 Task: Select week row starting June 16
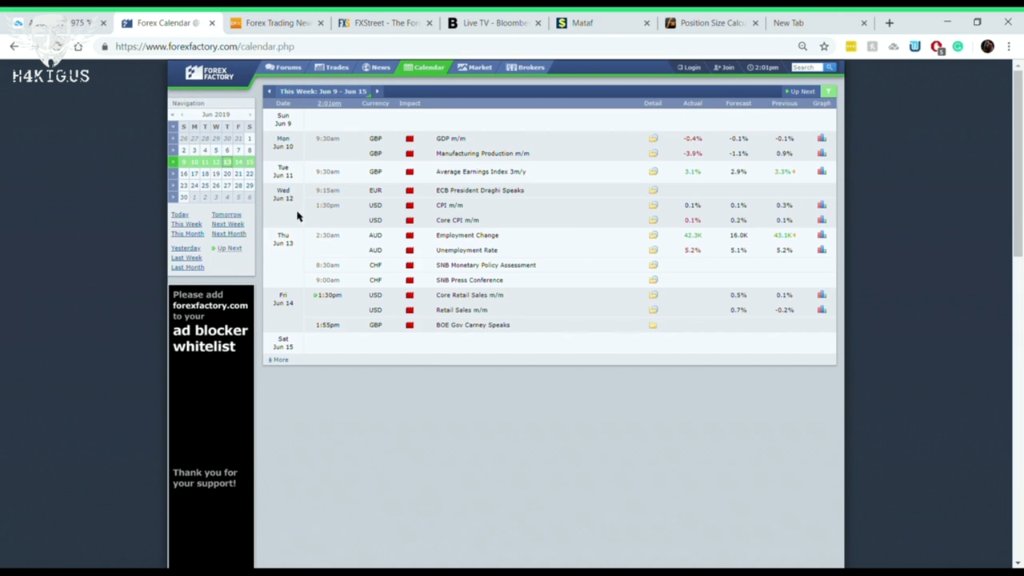pos(173,174)
